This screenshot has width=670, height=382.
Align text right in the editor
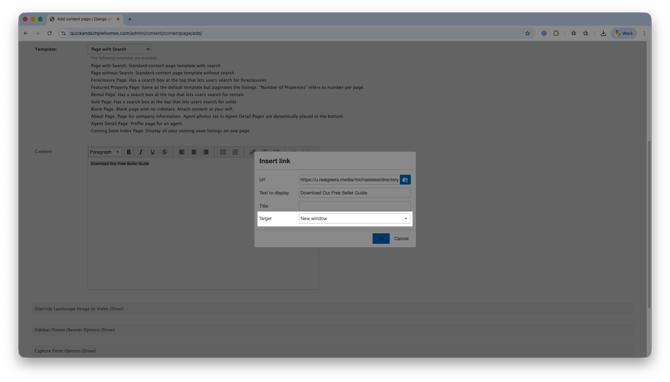tap(206, 152)
